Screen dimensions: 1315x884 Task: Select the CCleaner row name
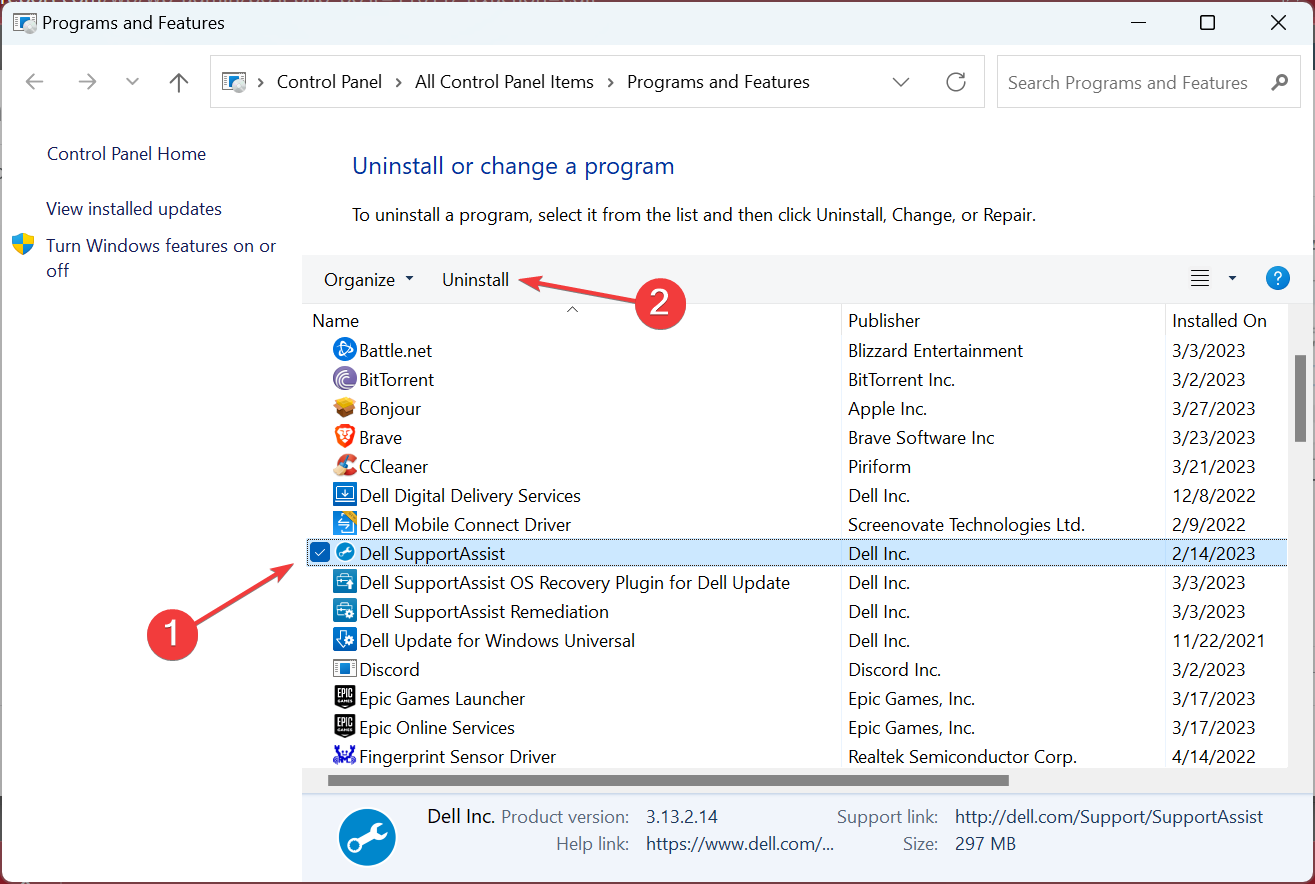(394, 467)
